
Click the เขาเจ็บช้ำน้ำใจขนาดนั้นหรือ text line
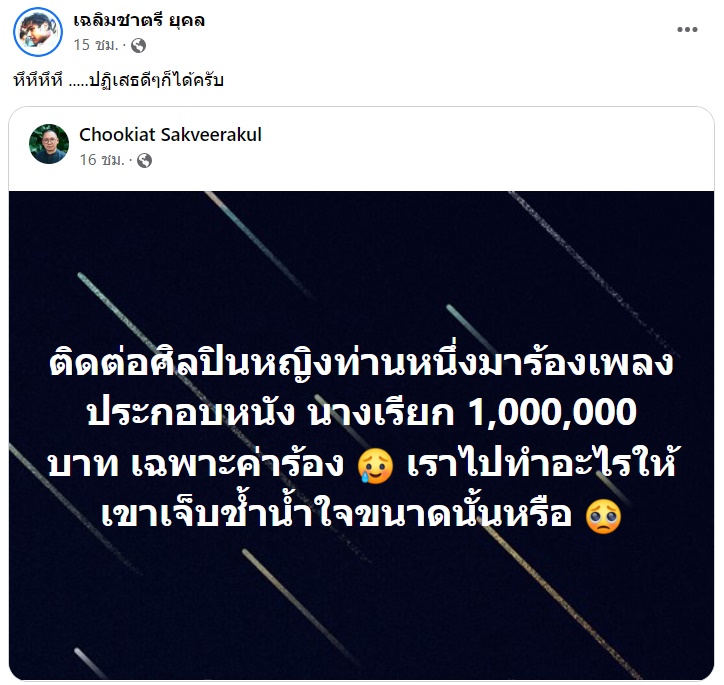coord(337,514)
